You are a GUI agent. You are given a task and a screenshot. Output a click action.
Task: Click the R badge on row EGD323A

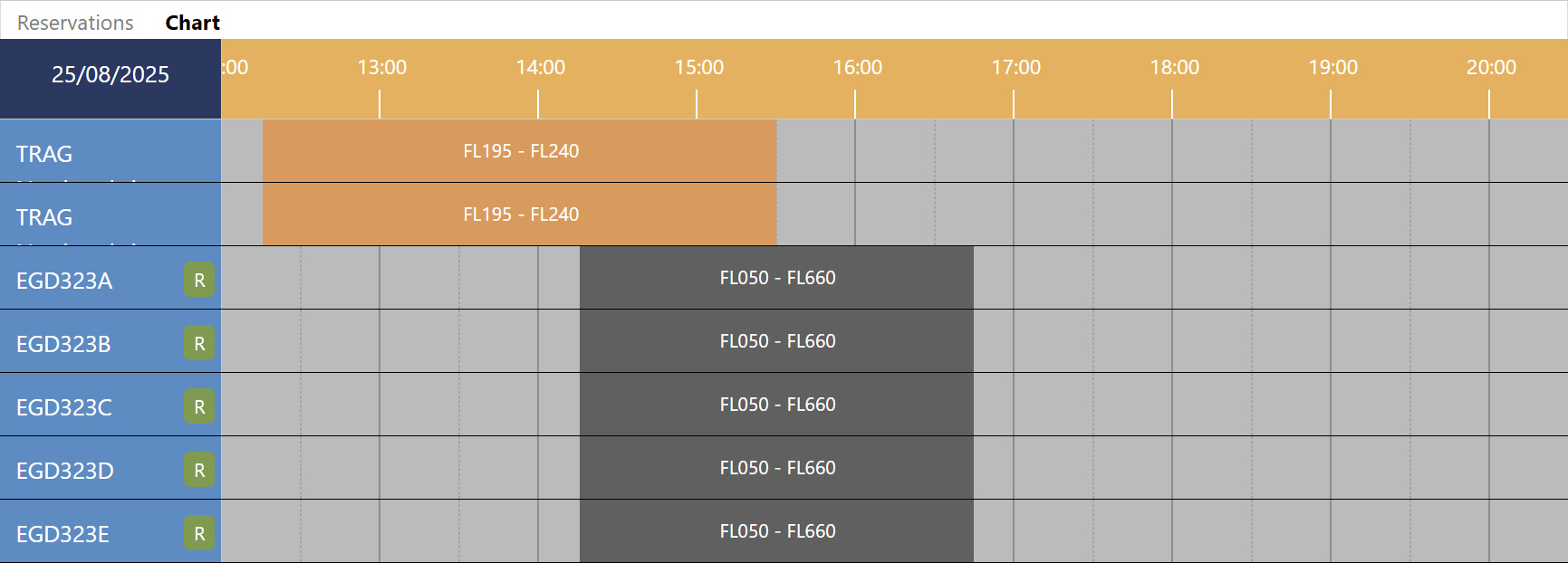tap(198, 281)
